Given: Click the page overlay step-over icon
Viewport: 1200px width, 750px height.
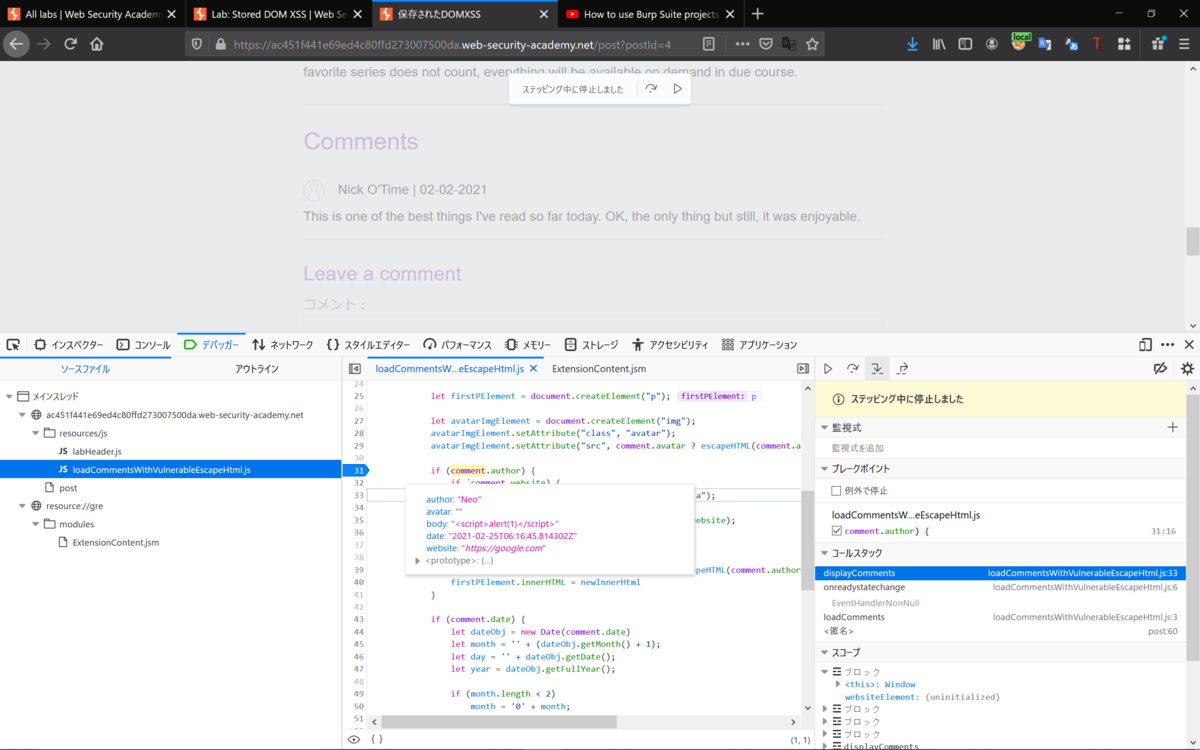Looking at the screenshot, I should pyautogui.click(x=651, y=89).
